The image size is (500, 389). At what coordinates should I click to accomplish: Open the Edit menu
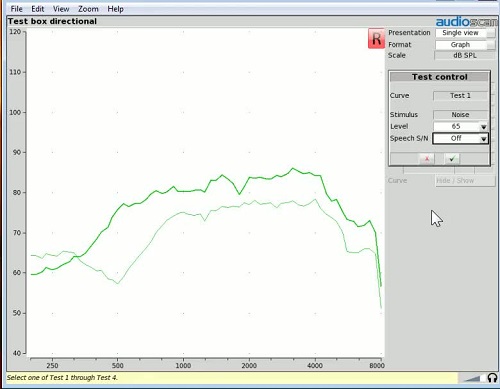tap(38, 9)
